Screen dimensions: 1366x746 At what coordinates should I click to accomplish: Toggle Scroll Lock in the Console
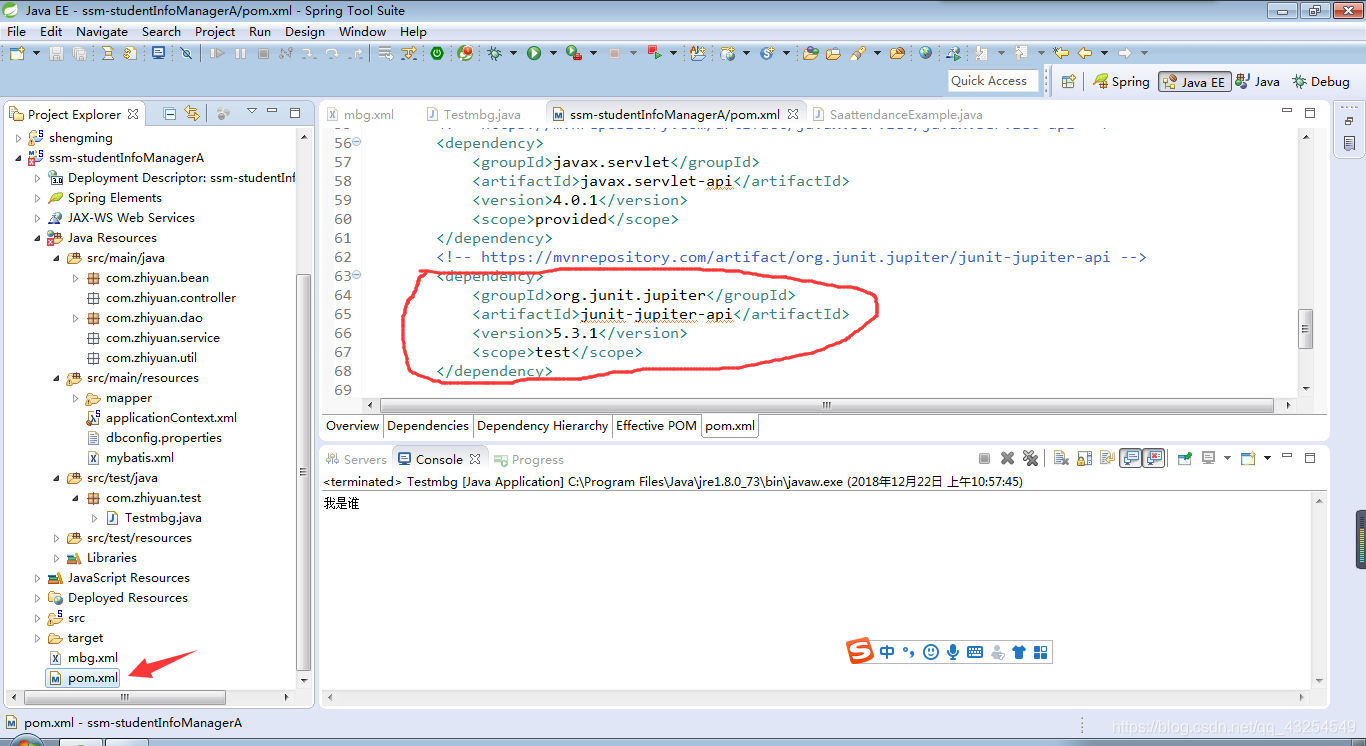coord(1085,458)
